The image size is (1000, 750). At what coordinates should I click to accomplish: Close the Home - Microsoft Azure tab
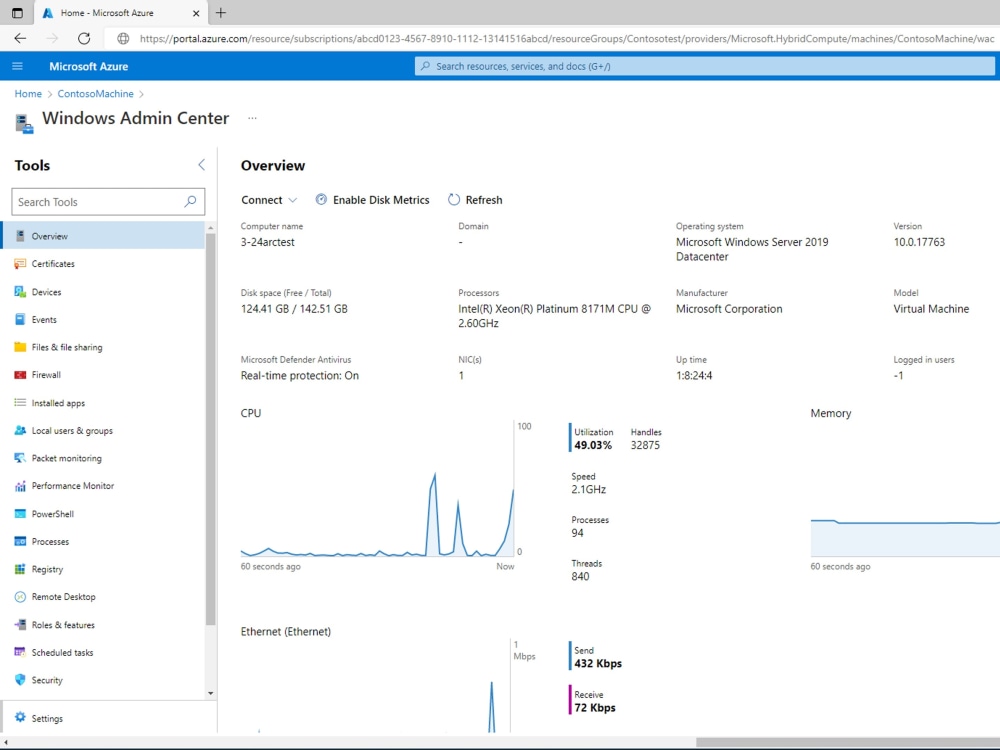[196, 13]
